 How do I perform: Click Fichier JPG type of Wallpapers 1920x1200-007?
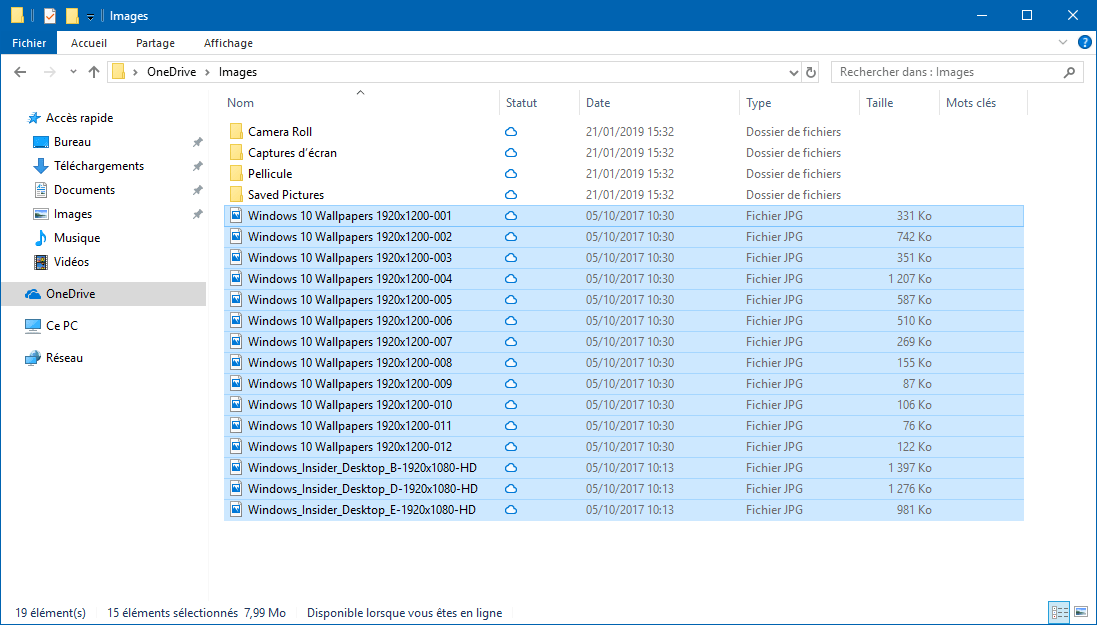click(774, 342)
